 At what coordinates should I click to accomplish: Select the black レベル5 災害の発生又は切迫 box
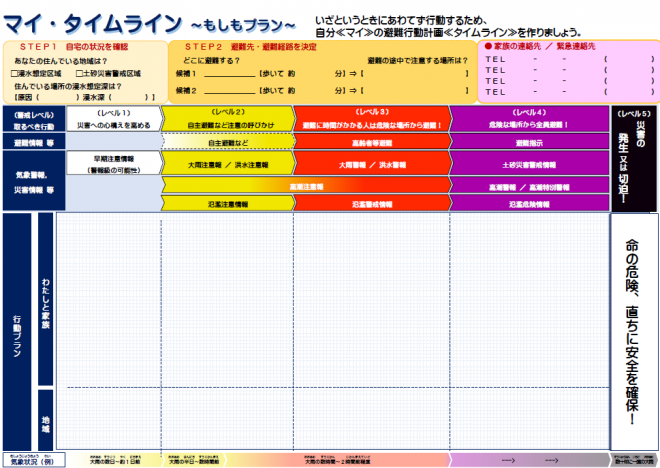pos(634,156)
